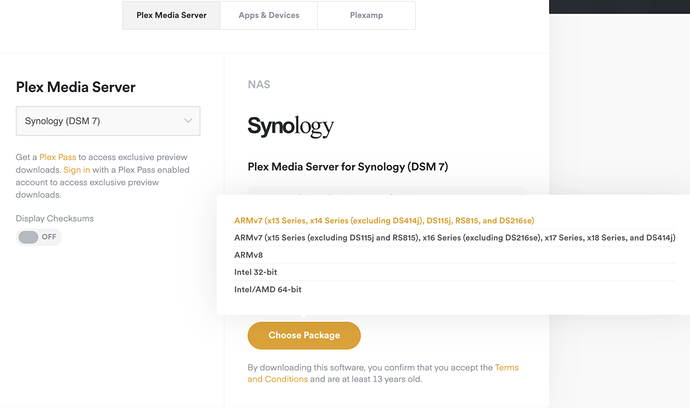Viewport: 690px width, 408px height.
Task: Toggle the Display Checksums switch
Action: point(39,237)
